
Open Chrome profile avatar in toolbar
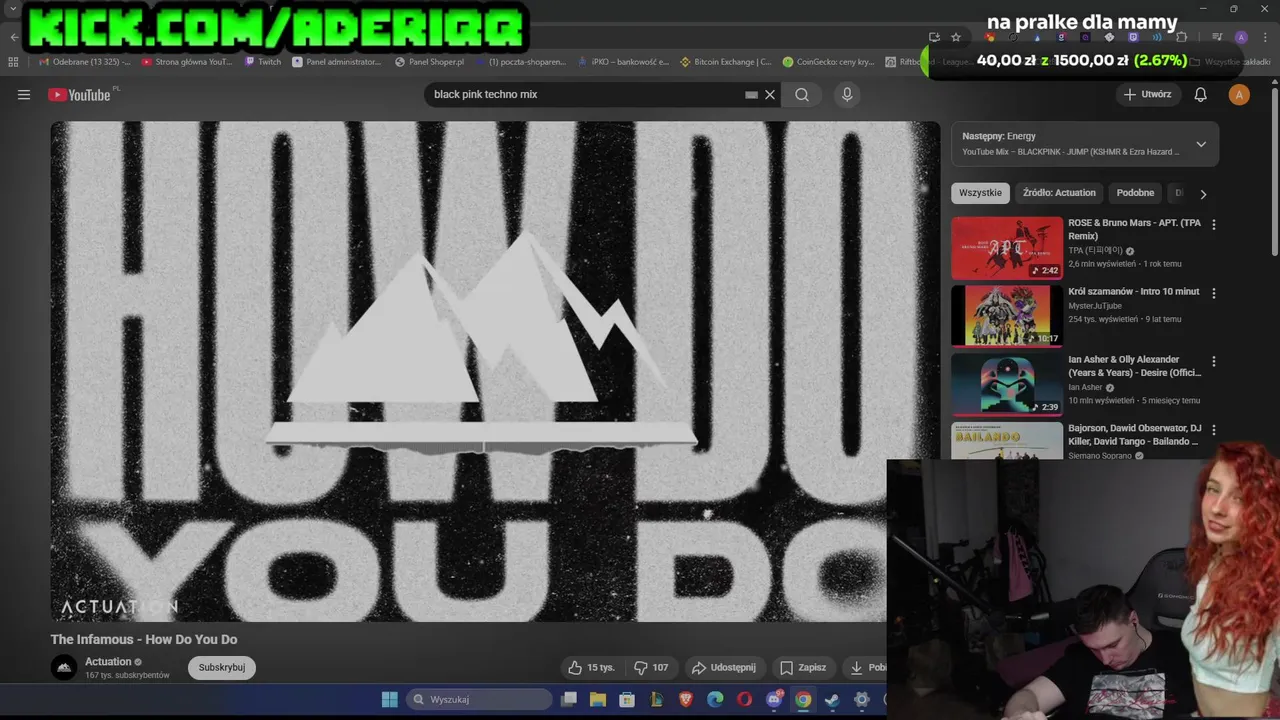pos(1241,37)
